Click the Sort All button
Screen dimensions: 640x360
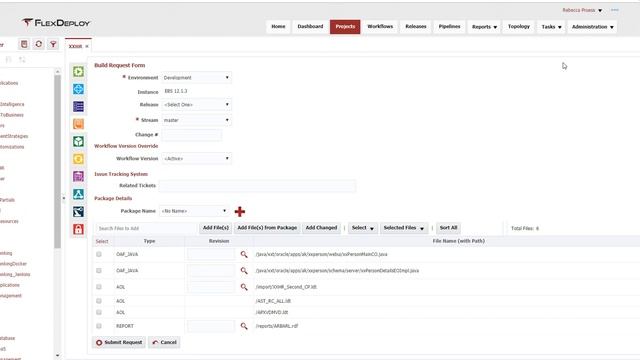point(448,228)
